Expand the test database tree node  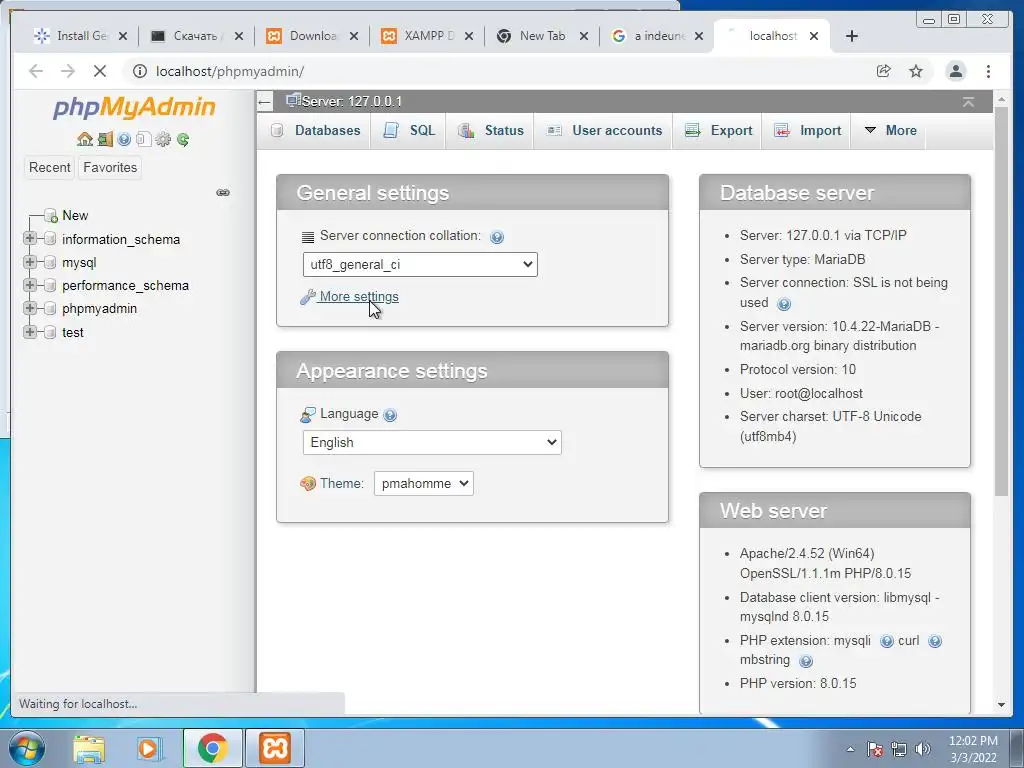tap(29, 332)
